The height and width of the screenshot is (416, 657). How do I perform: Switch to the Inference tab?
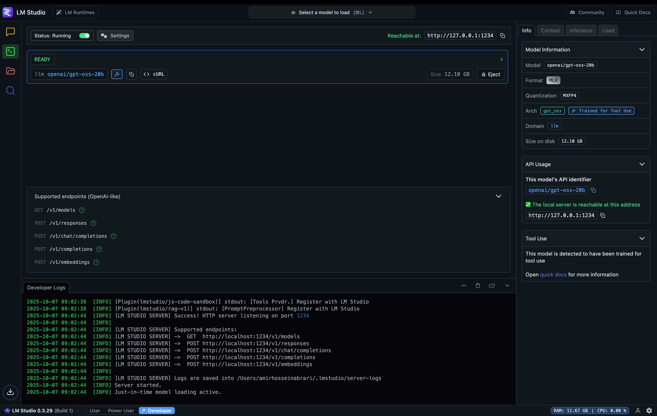(x=580, y=30)
